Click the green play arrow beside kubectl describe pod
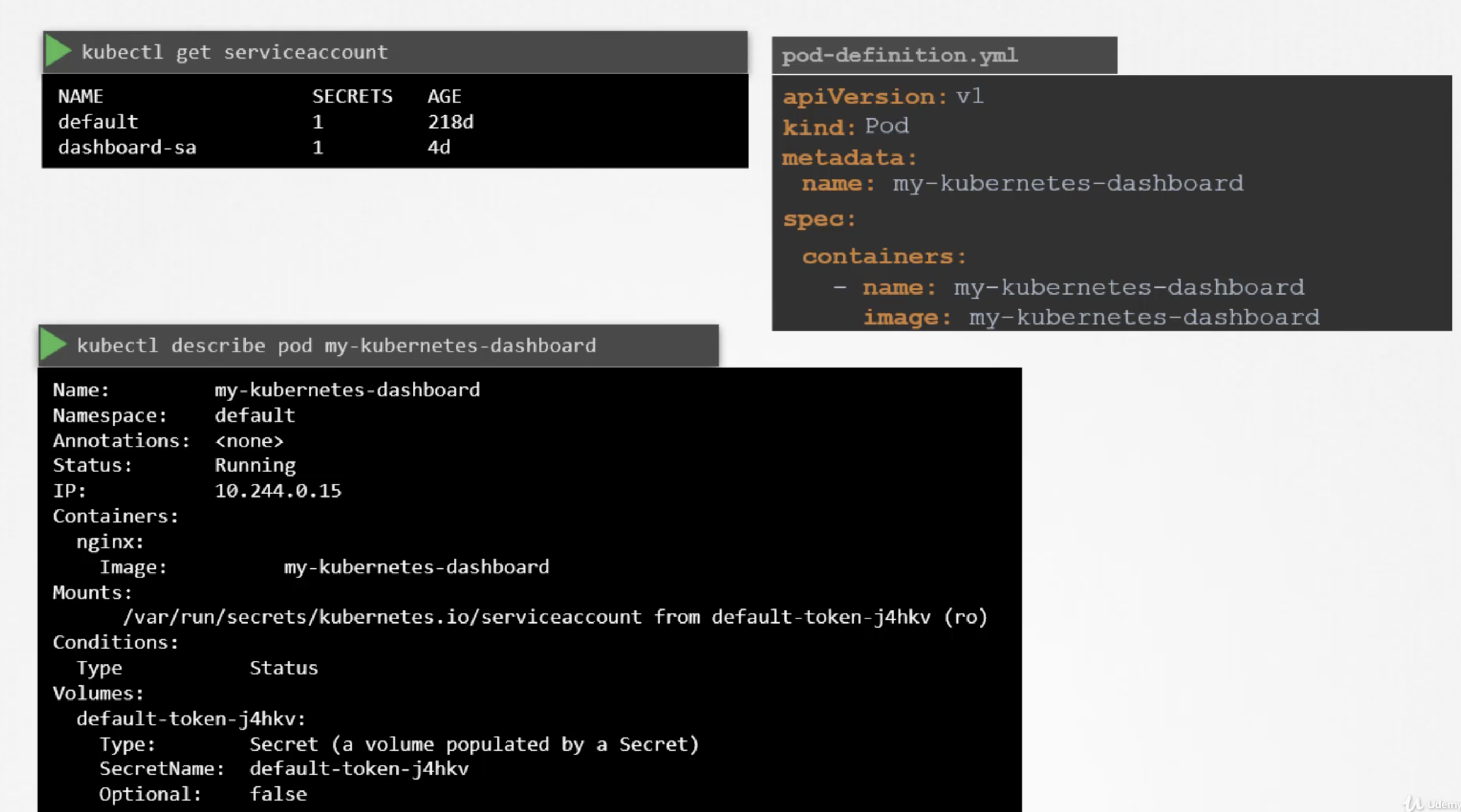Screen dimensions: 1461x812 click(54, 345)
